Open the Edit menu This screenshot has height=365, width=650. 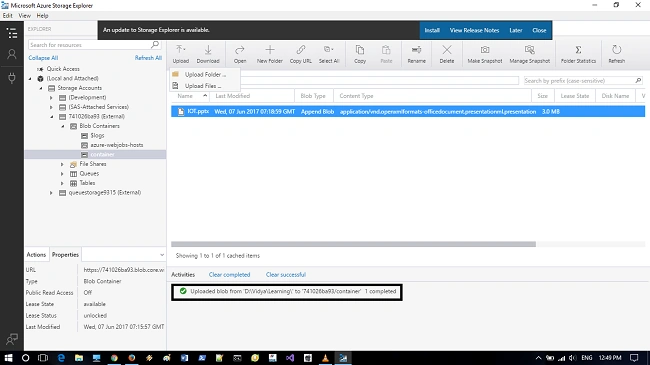(x=7, y=15)
